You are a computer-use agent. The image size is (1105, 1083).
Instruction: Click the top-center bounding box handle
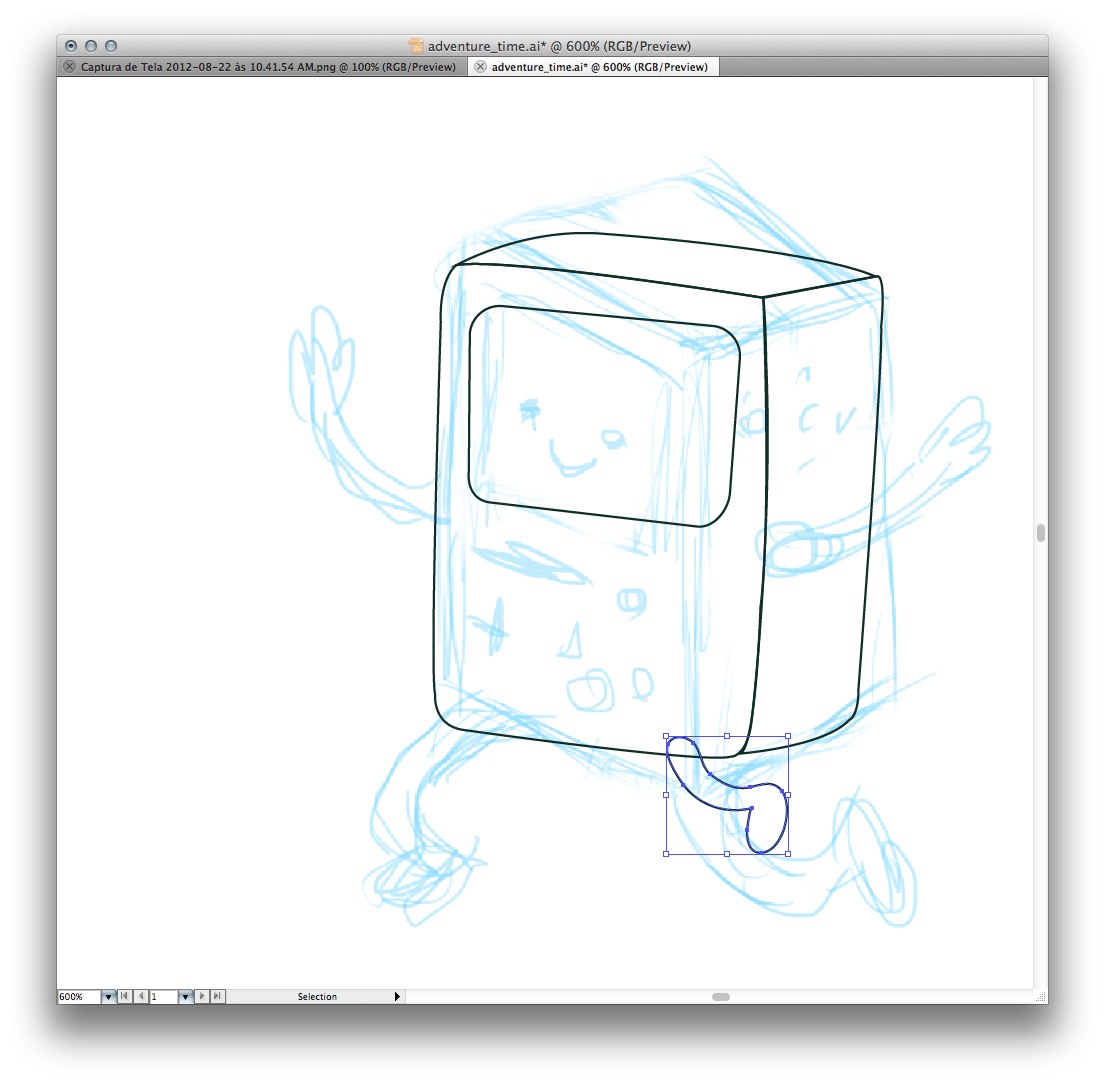click(727, 736)
